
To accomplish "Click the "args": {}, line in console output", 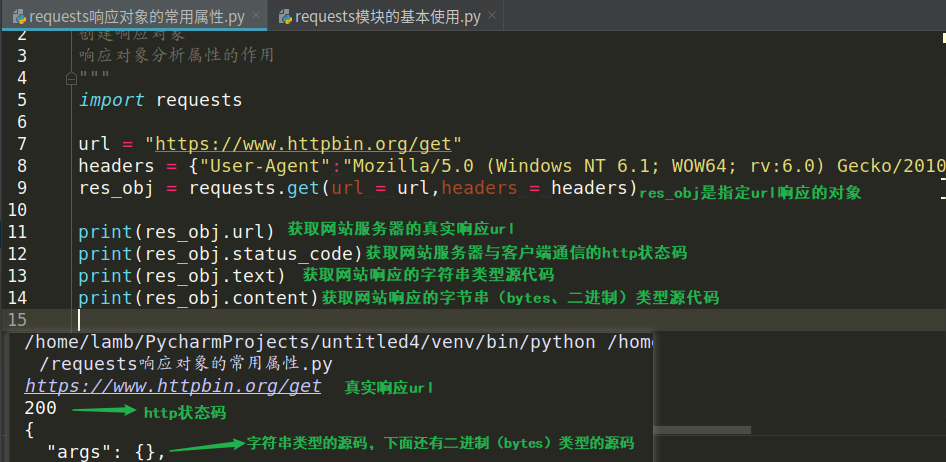I will (107, 451).
